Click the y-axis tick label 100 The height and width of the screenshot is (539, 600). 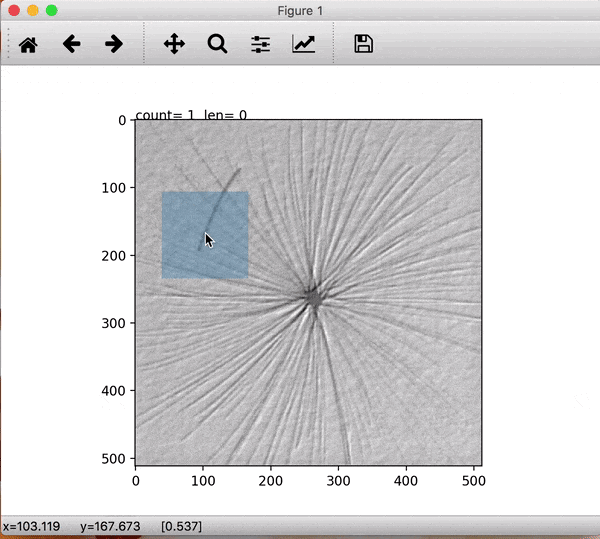tap(113, 188)
